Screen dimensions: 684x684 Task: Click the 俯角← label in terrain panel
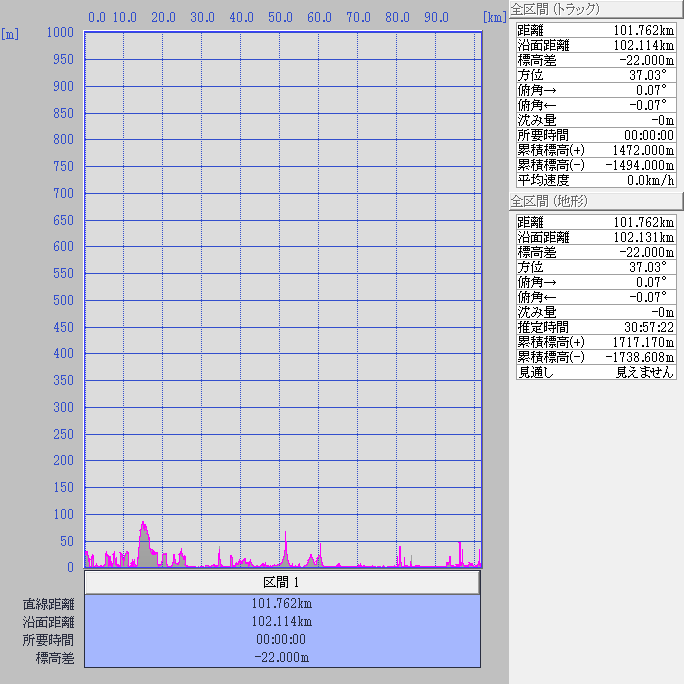pyautogui.click(x=537, y=298)
